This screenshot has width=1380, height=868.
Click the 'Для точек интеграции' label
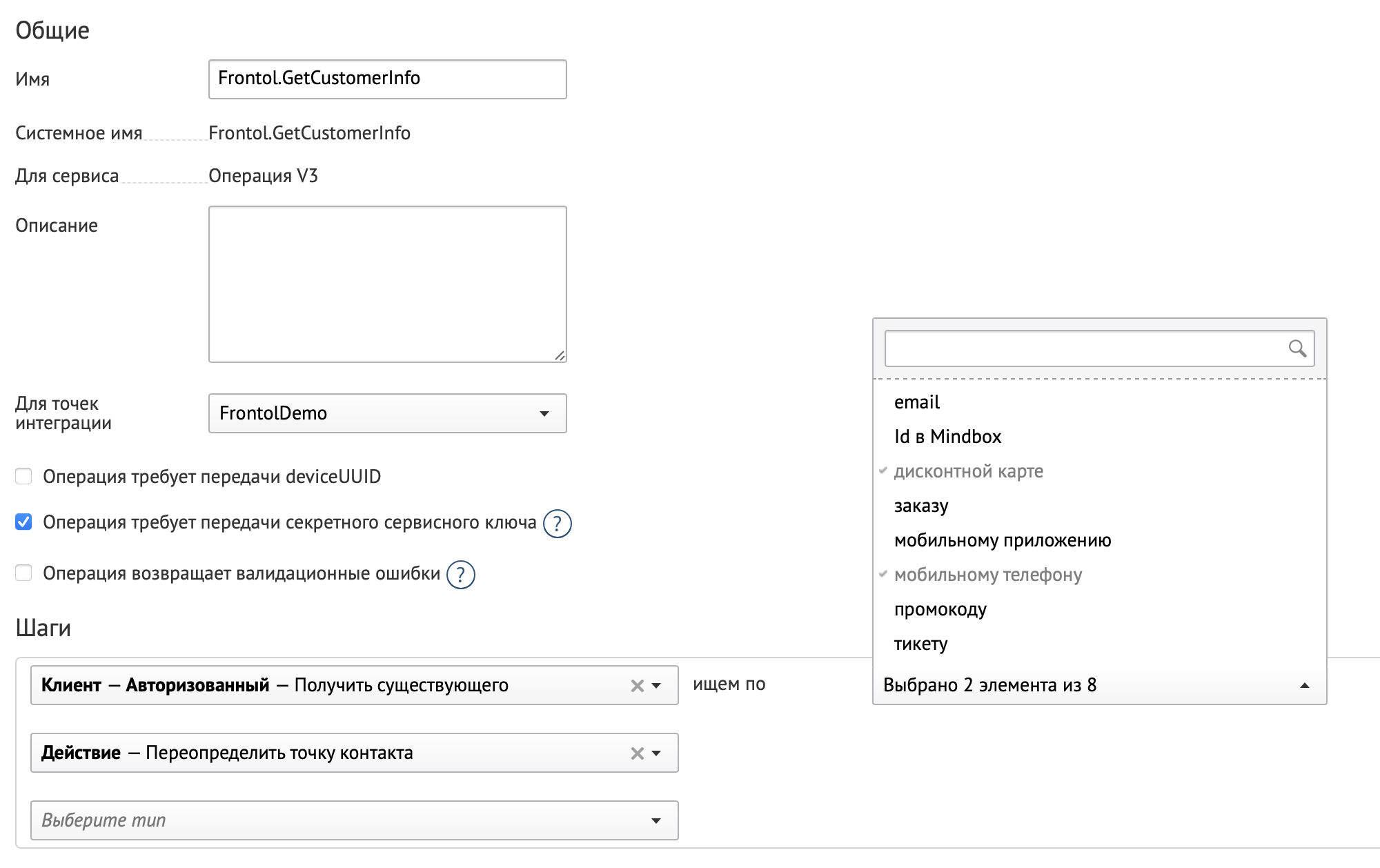(63, 413)
